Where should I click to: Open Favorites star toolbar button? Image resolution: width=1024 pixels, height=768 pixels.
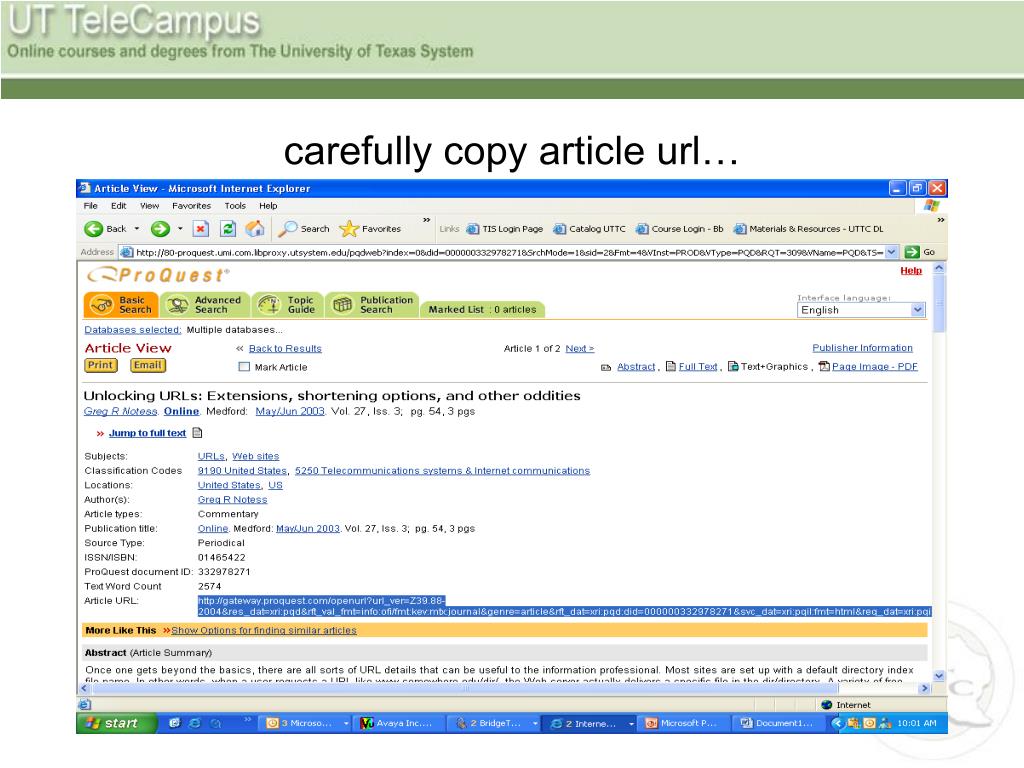(x=370, y=229)
